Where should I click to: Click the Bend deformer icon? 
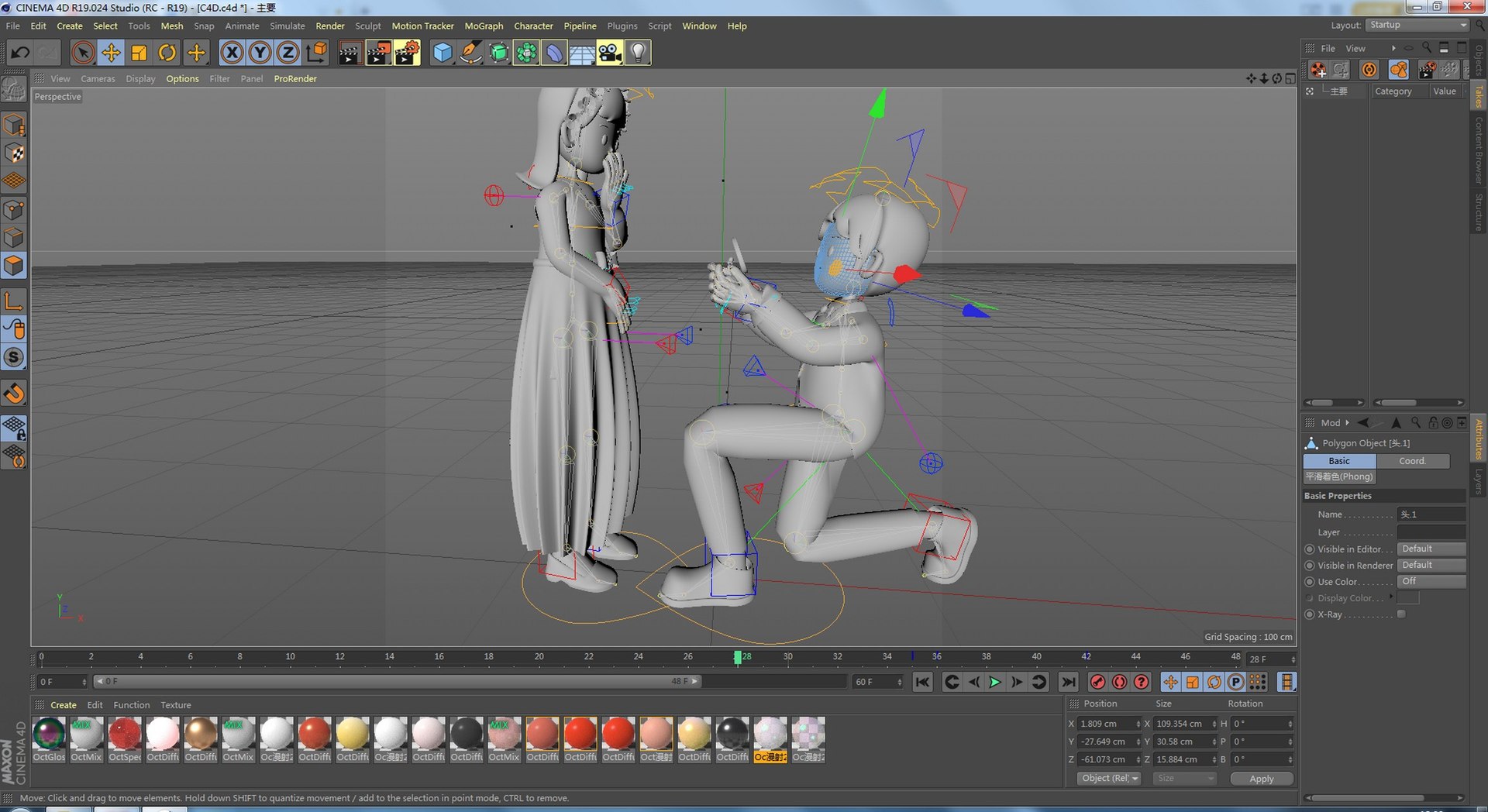[554, 53]
